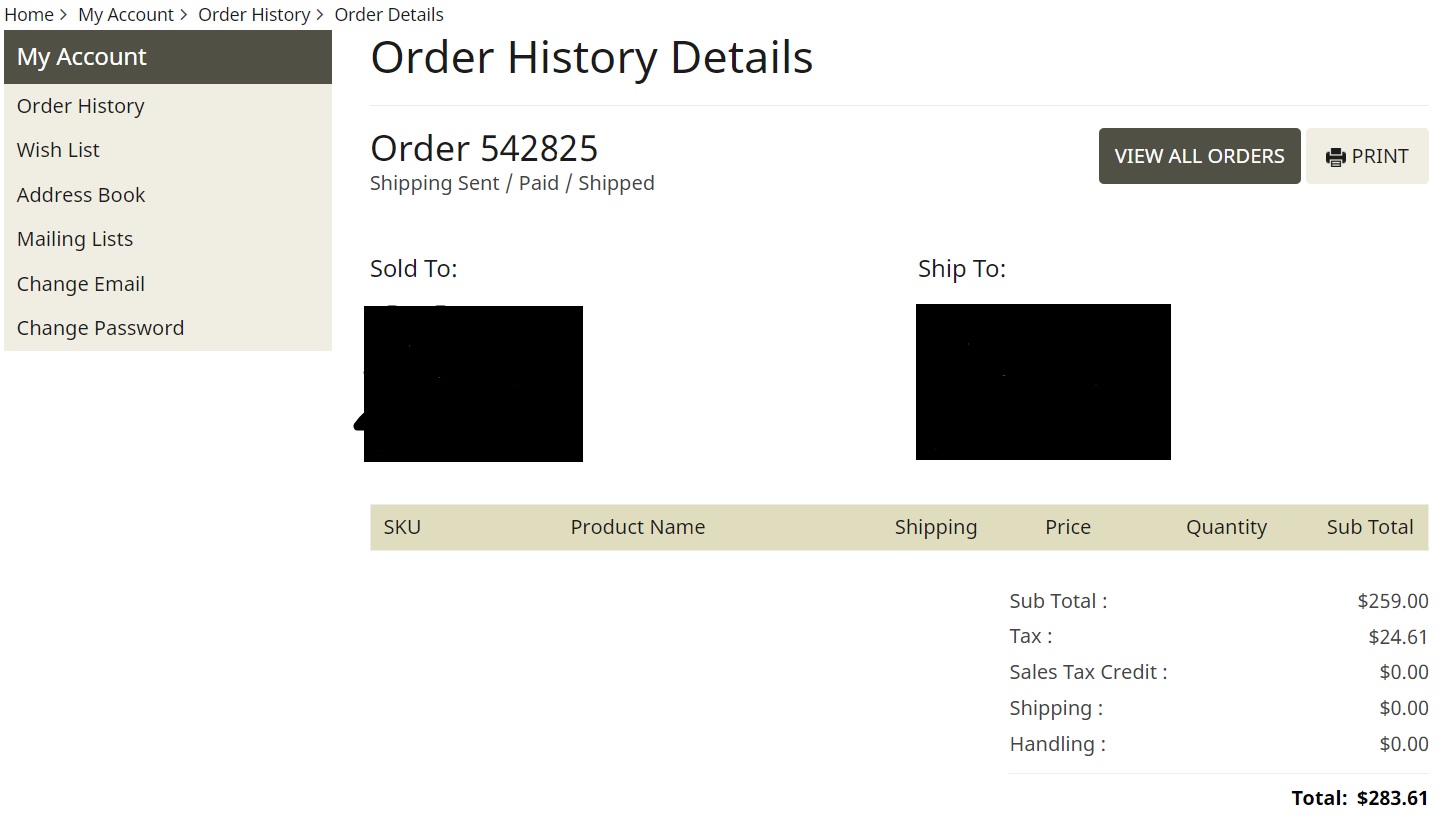The height and width of the screenshot is (819, 1440).
Task: Open Wish List in the sidebar
Action: [58, 150]
